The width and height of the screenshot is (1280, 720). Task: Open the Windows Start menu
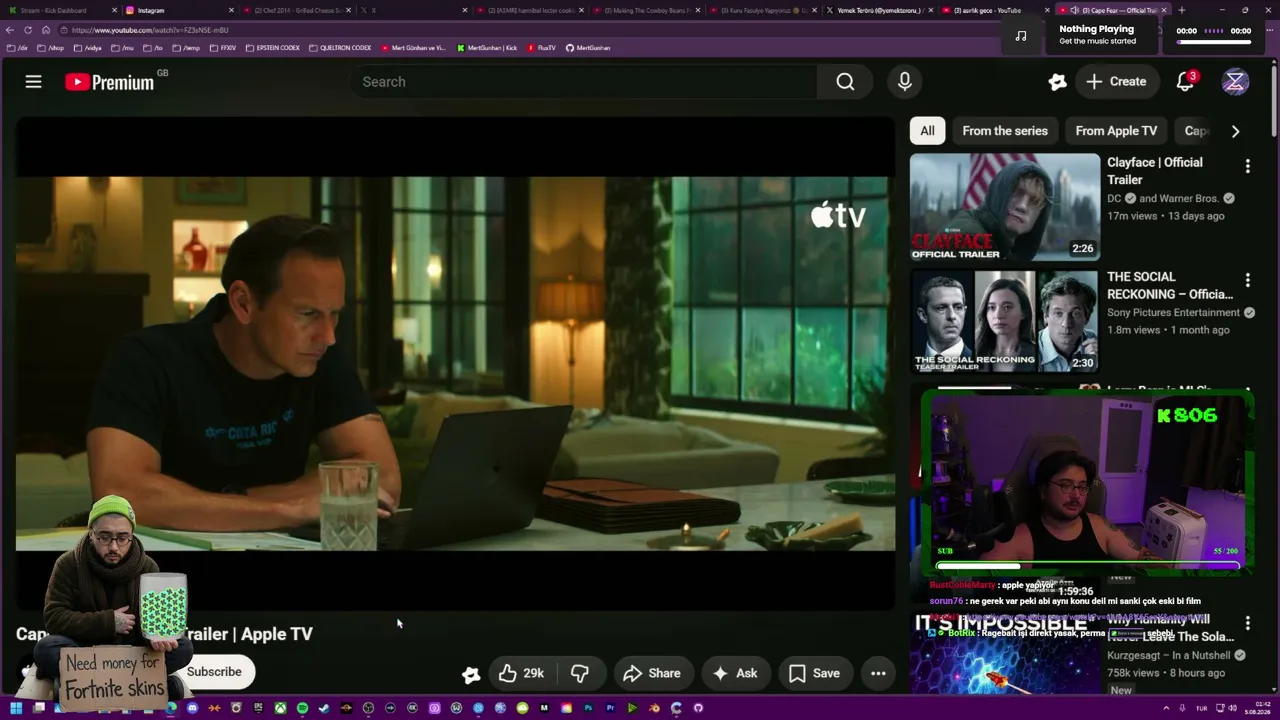pos(16,708)
